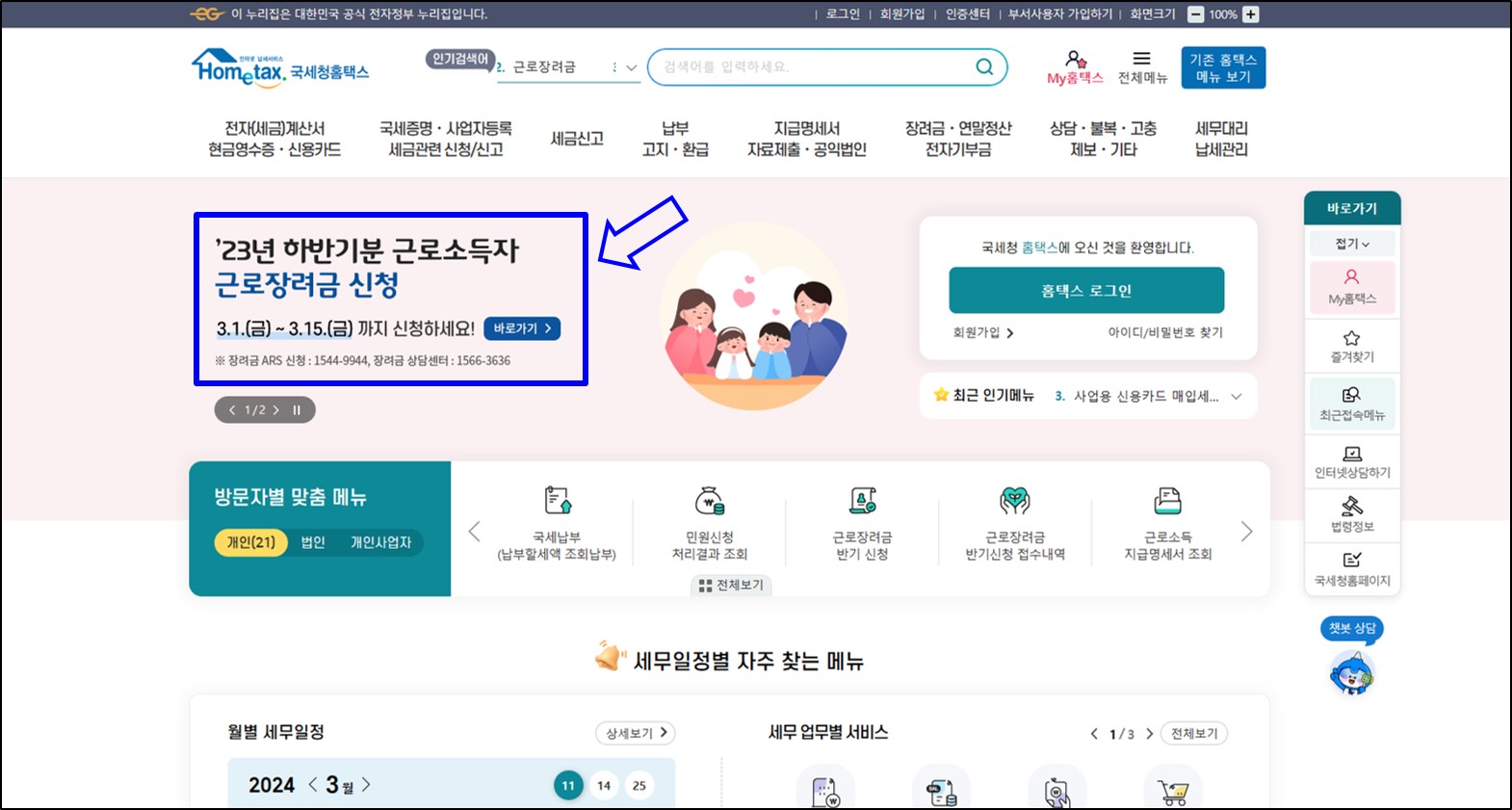This screenshot has width=1512, height=810.
Task: Click 기존 홈택스 메뉴 보기 button
Action: click(x=1223, y=67)
